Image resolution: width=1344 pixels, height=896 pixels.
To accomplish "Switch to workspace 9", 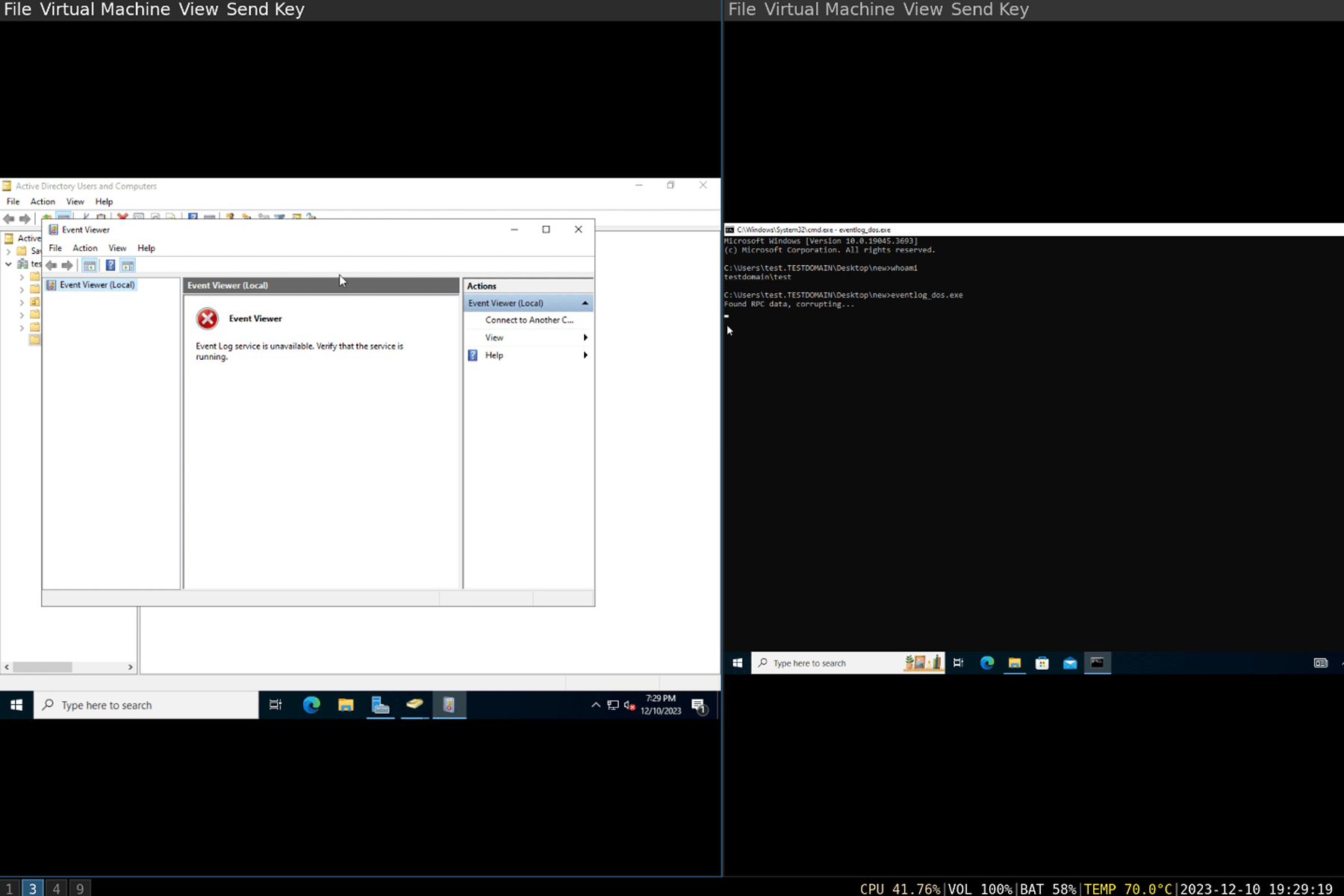I will pos(80,889).
